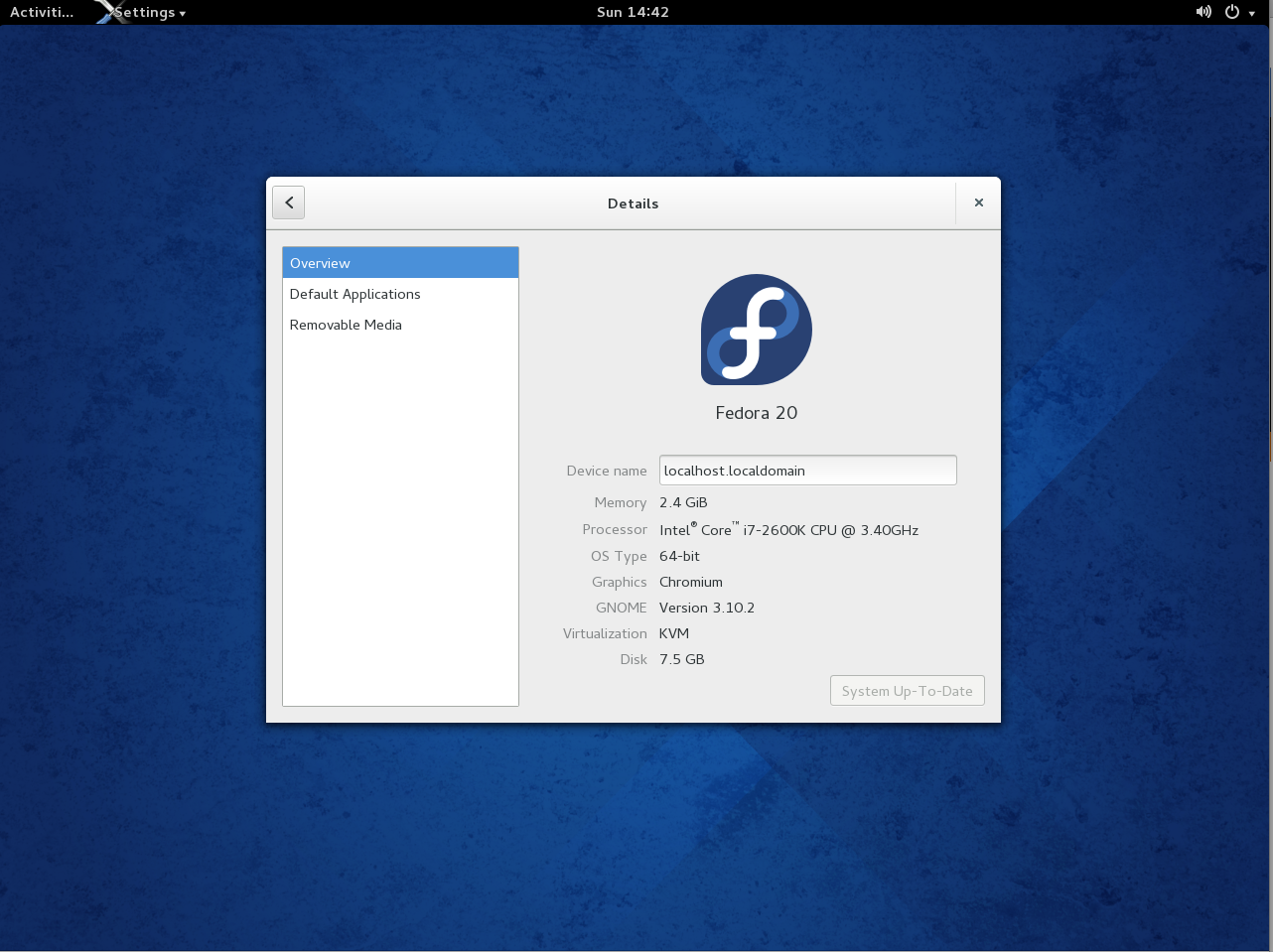Viewport: 1273px width, 952px height.
Task: Select Overview in the sidebar
Action: 400,263
